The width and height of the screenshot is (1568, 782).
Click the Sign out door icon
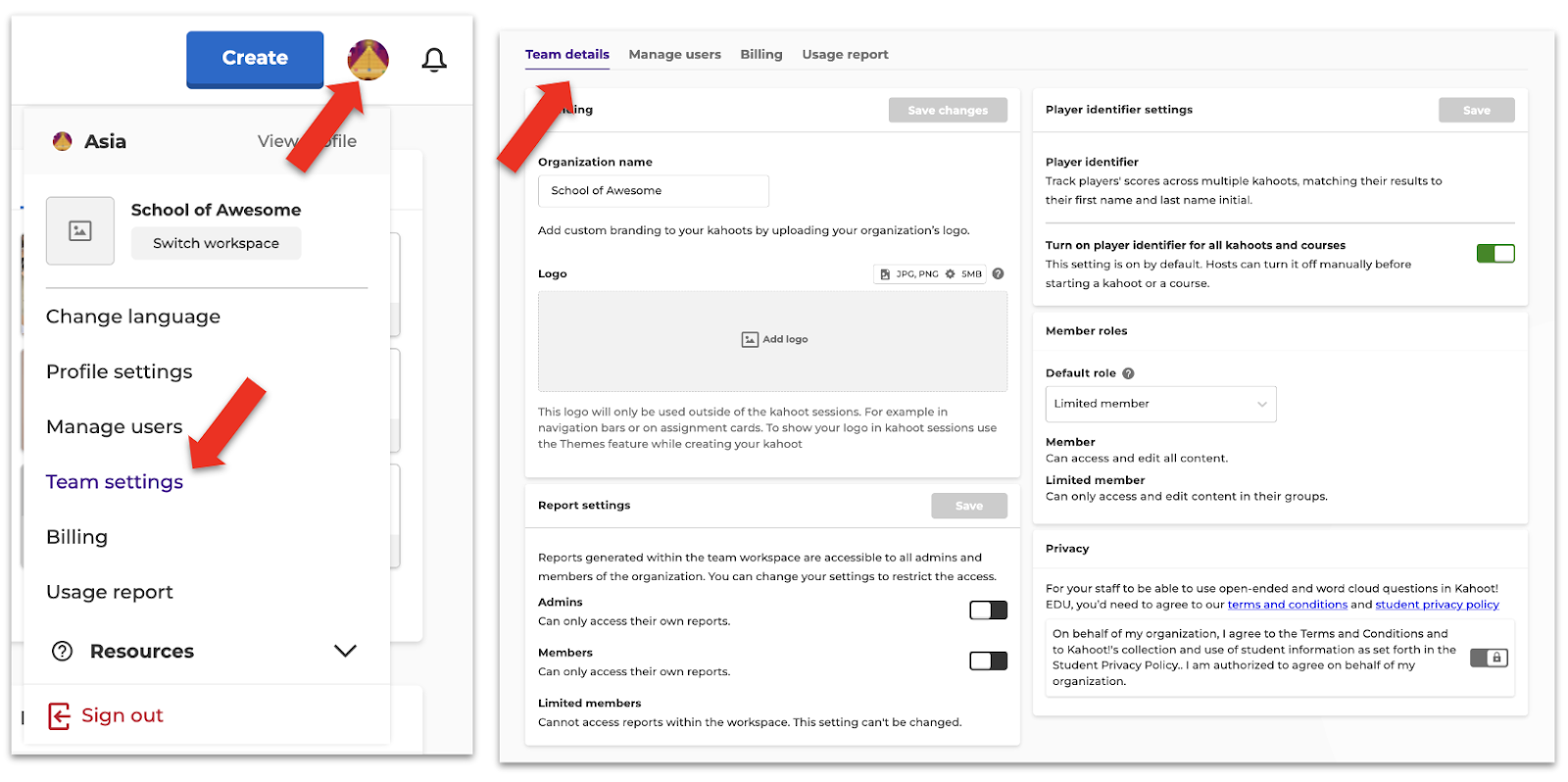pyautogui.click(x=60, y=716)
